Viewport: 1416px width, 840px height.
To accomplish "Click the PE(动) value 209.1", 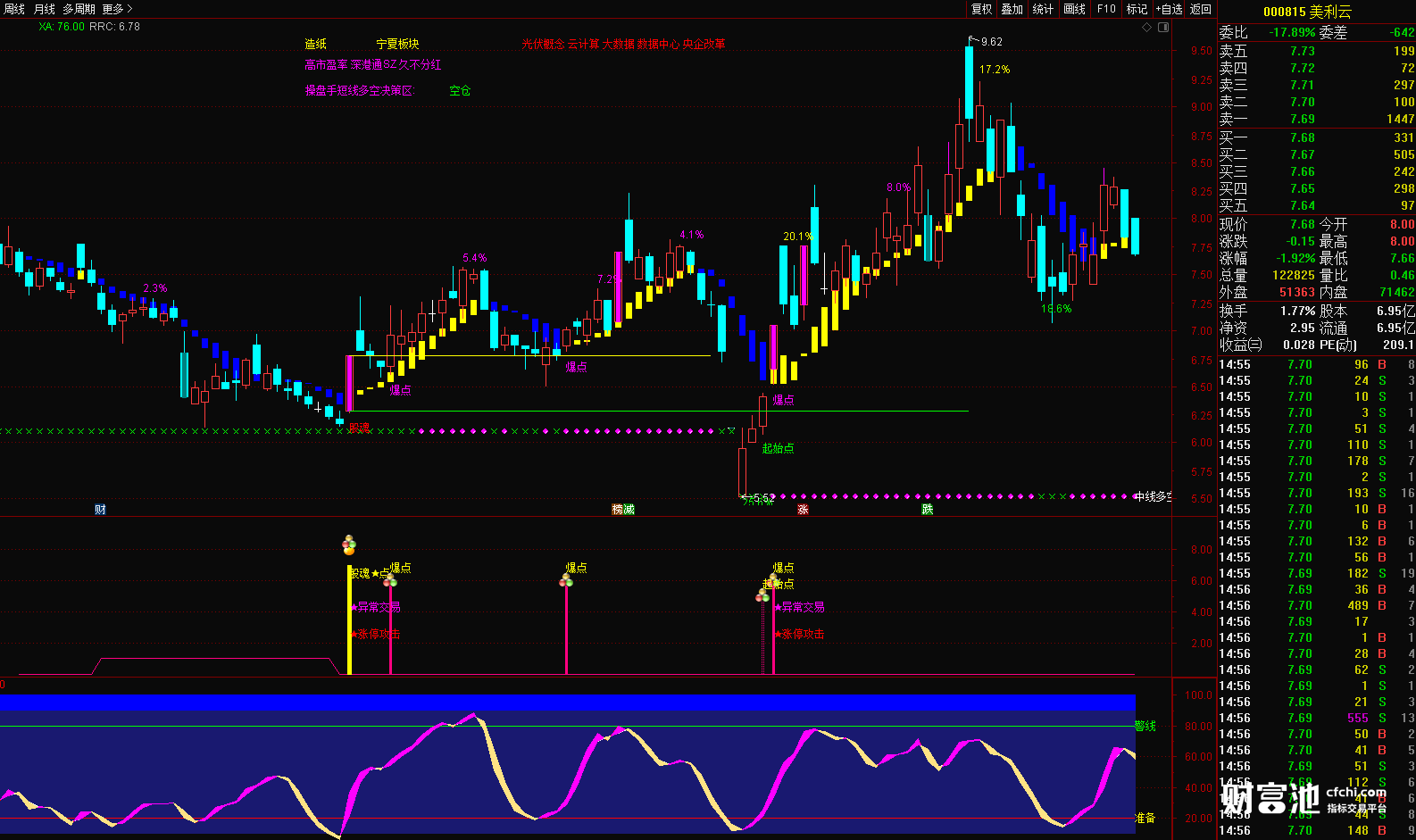I will pos(1398,345).
